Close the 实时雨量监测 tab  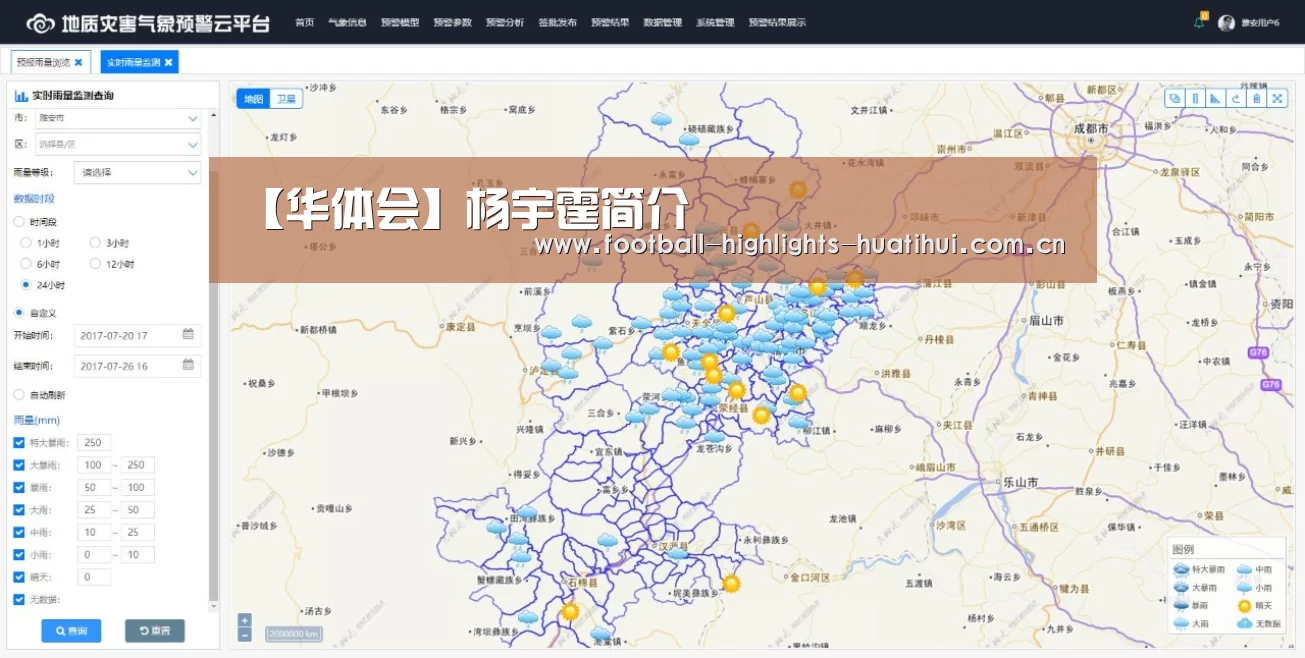coord(169,62)
